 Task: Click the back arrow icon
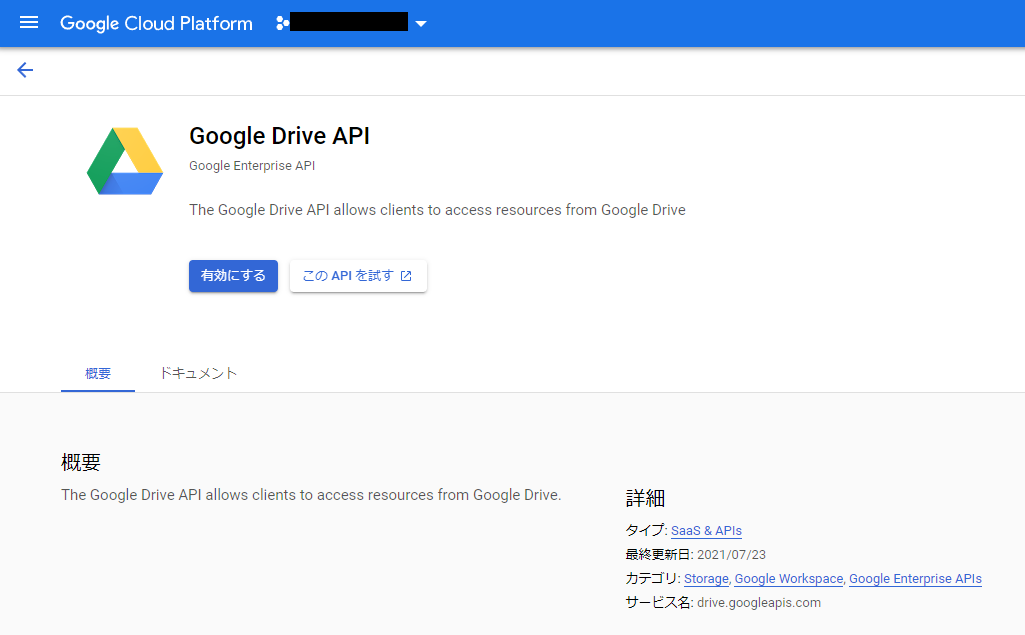pyautogui.click(x=25, y=70)
